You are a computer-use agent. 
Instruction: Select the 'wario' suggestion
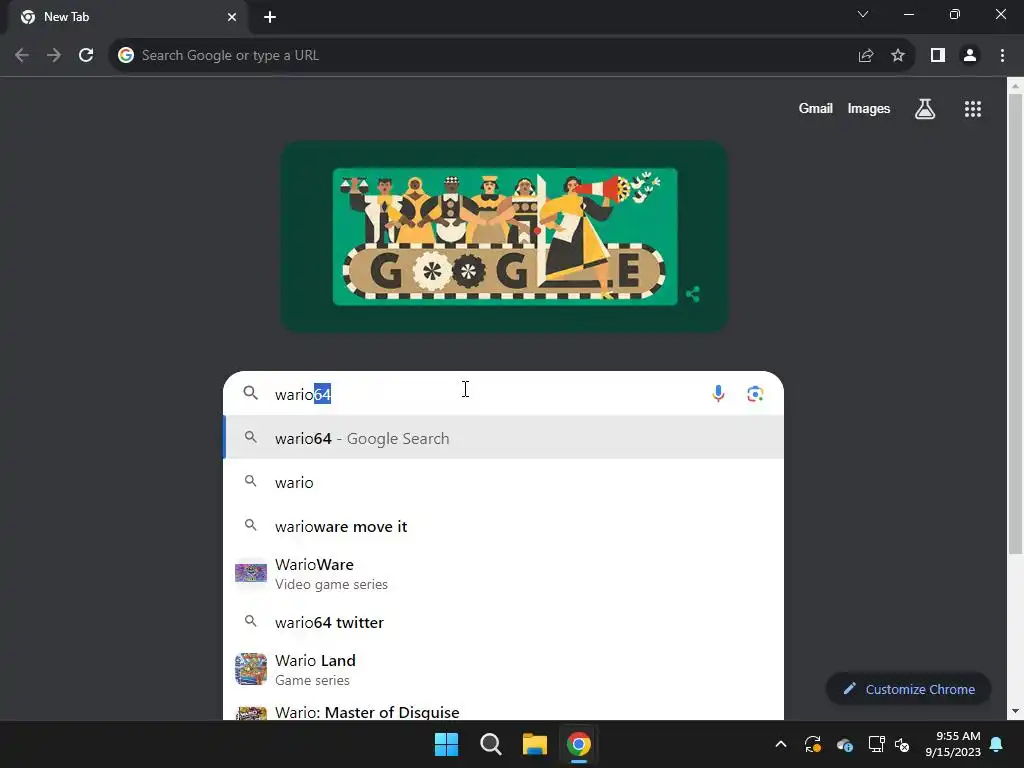click(x=503, y=482)
